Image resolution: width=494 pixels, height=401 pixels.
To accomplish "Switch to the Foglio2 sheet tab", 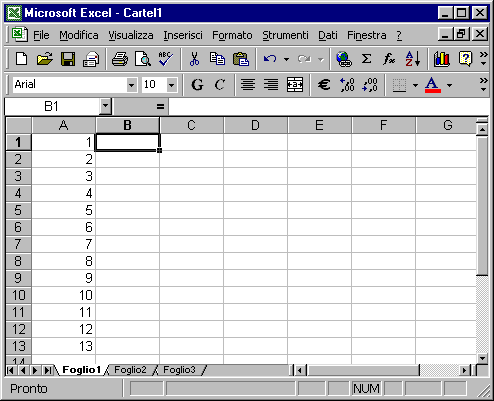I will [x=130, y=370].
